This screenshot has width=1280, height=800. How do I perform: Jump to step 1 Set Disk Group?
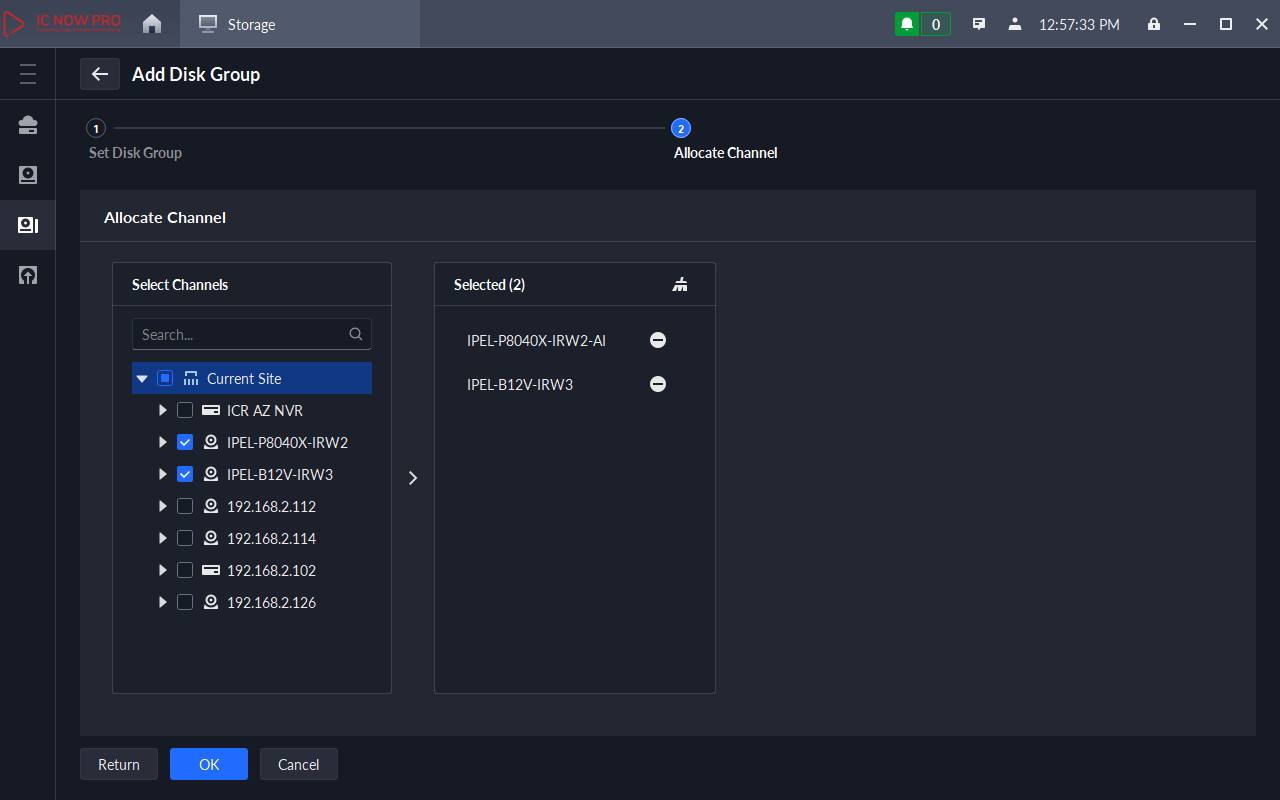coord(95,128)
